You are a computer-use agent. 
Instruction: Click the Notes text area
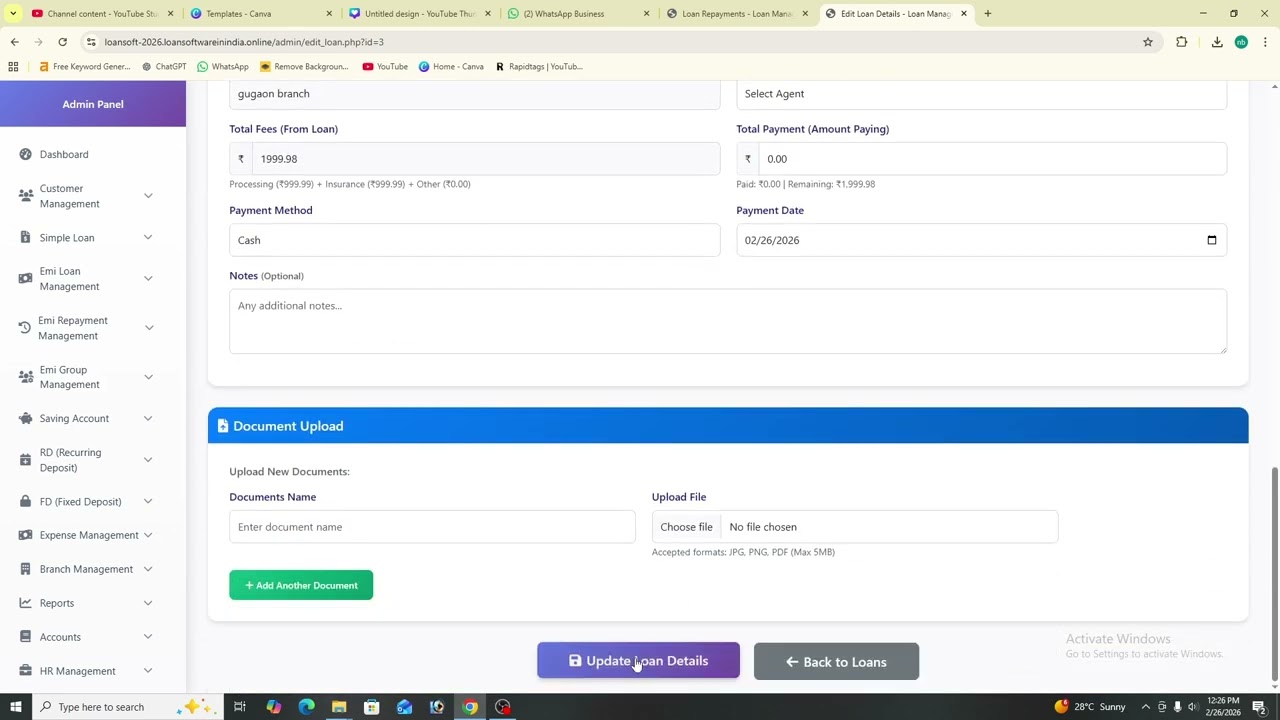[x=728, y=321]
